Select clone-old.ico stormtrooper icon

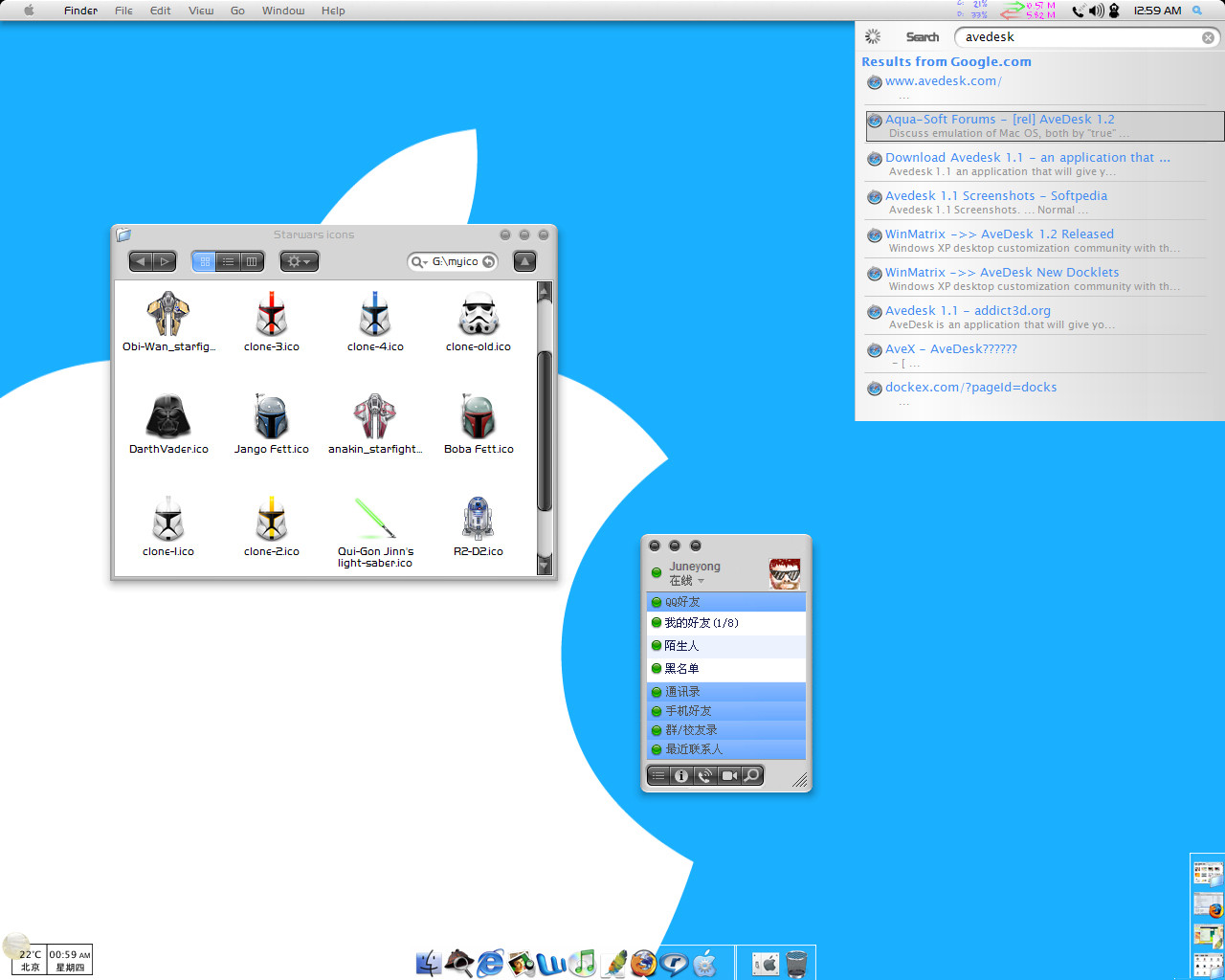(x=479, y=322)
